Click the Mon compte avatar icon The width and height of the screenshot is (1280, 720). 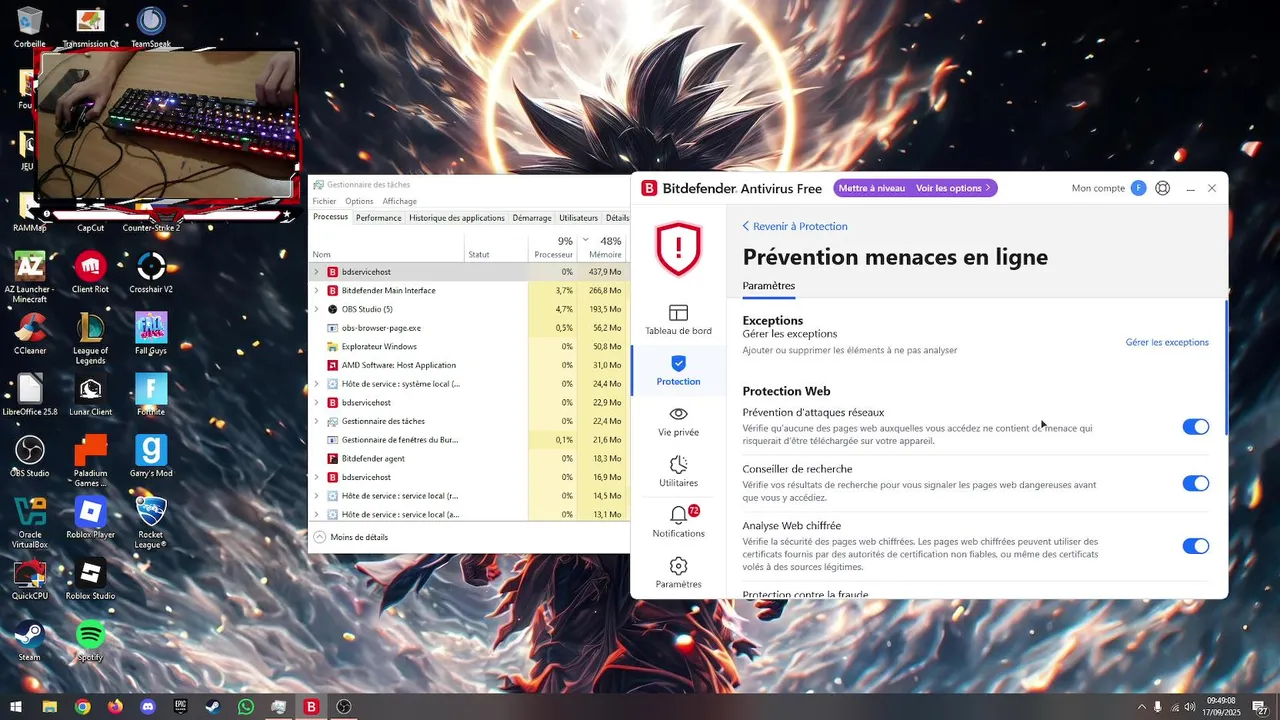pos(1138,188)
